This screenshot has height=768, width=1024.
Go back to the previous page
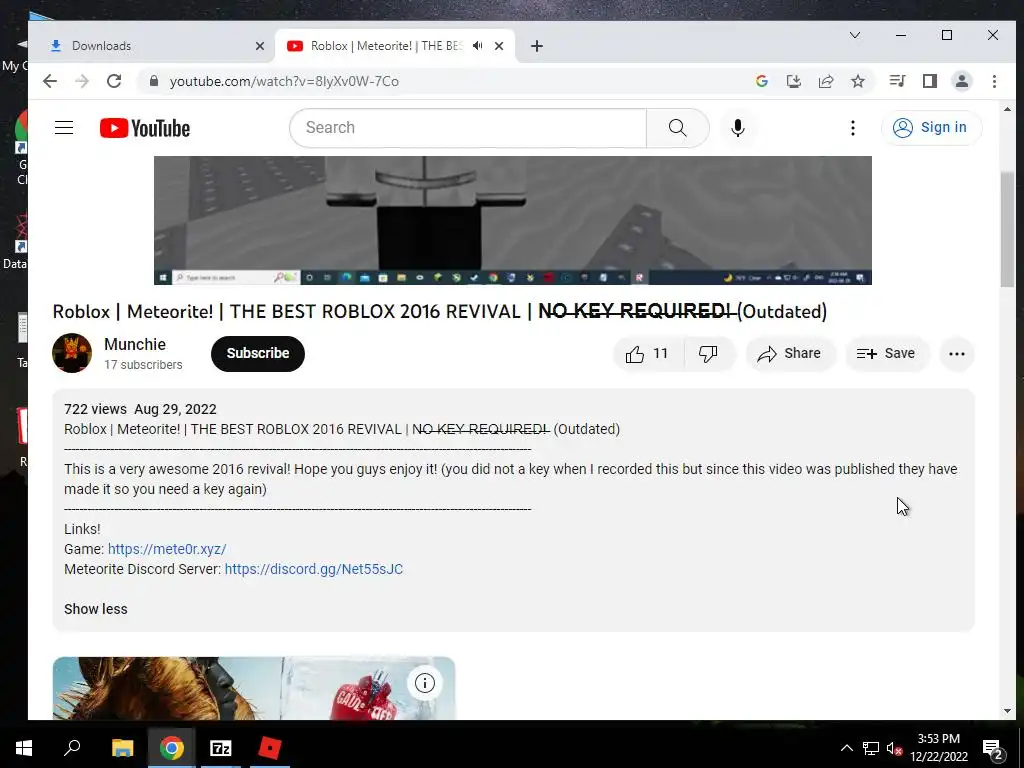pyautogui.click(x=50, y=81)
